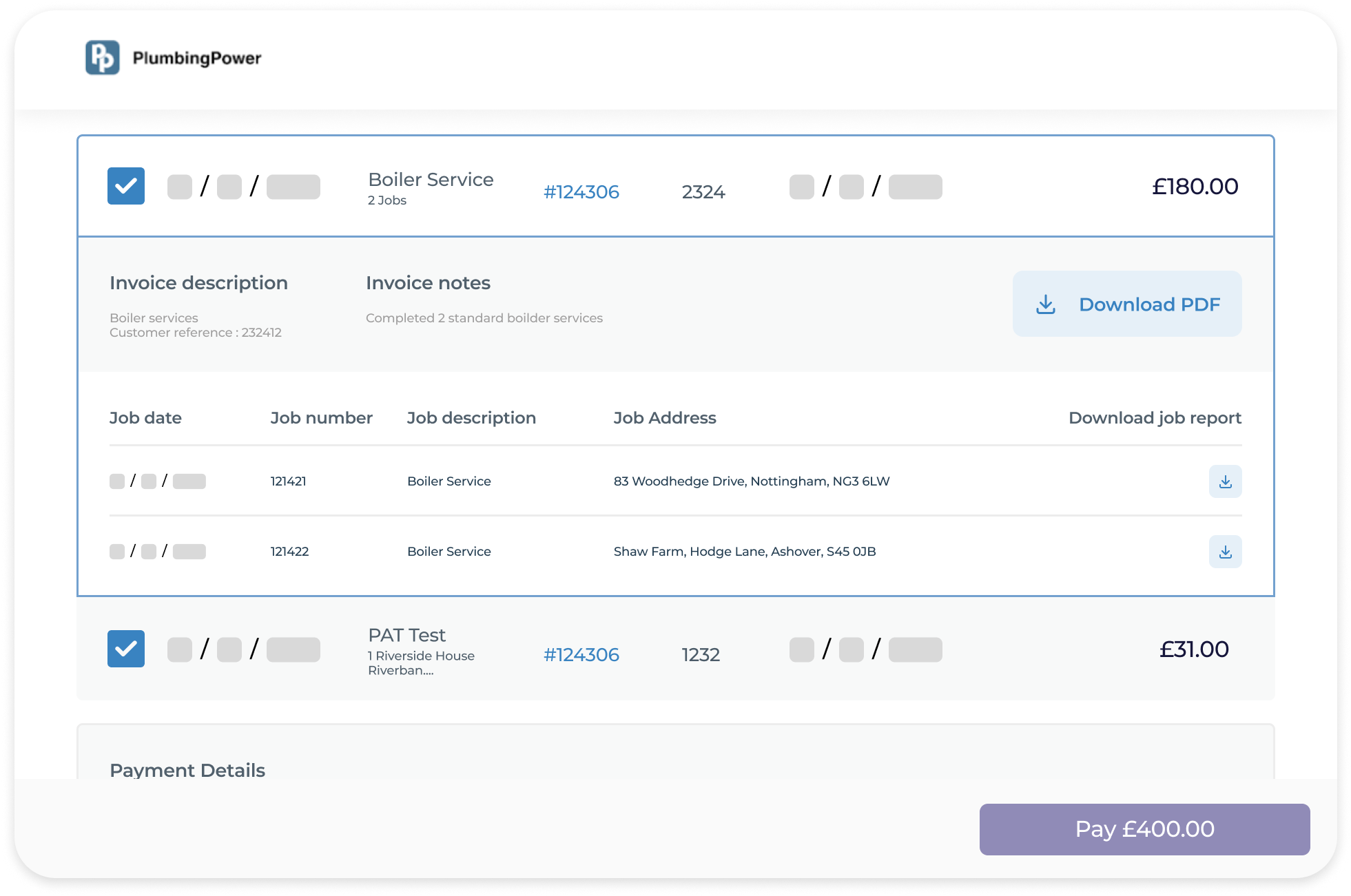
Task: Click the £180.00 invoice amount
Action: click(1195, 187)
